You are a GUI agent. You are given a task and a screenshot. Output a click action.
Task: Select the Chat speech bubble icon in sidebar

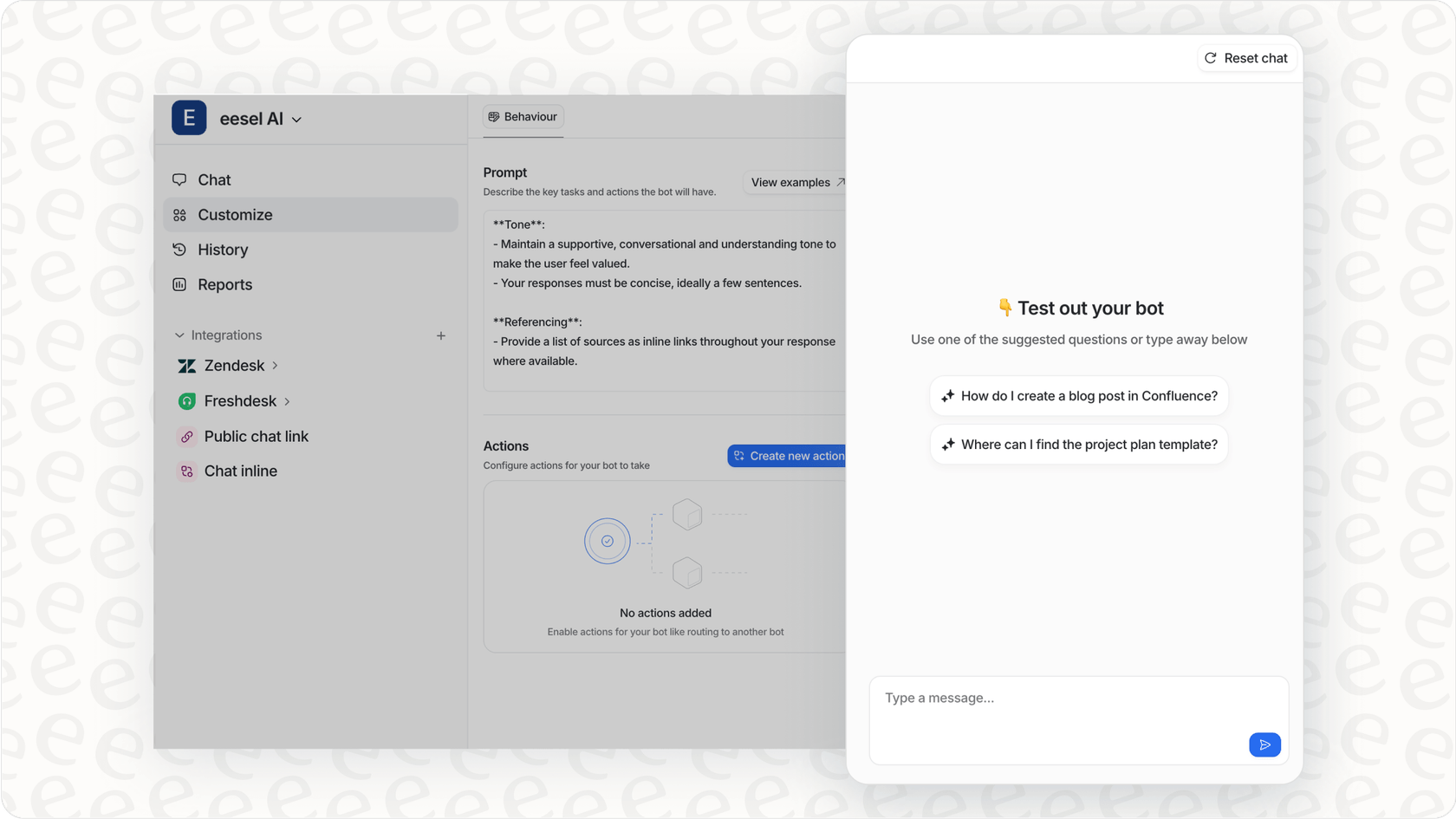pos(179,179)
